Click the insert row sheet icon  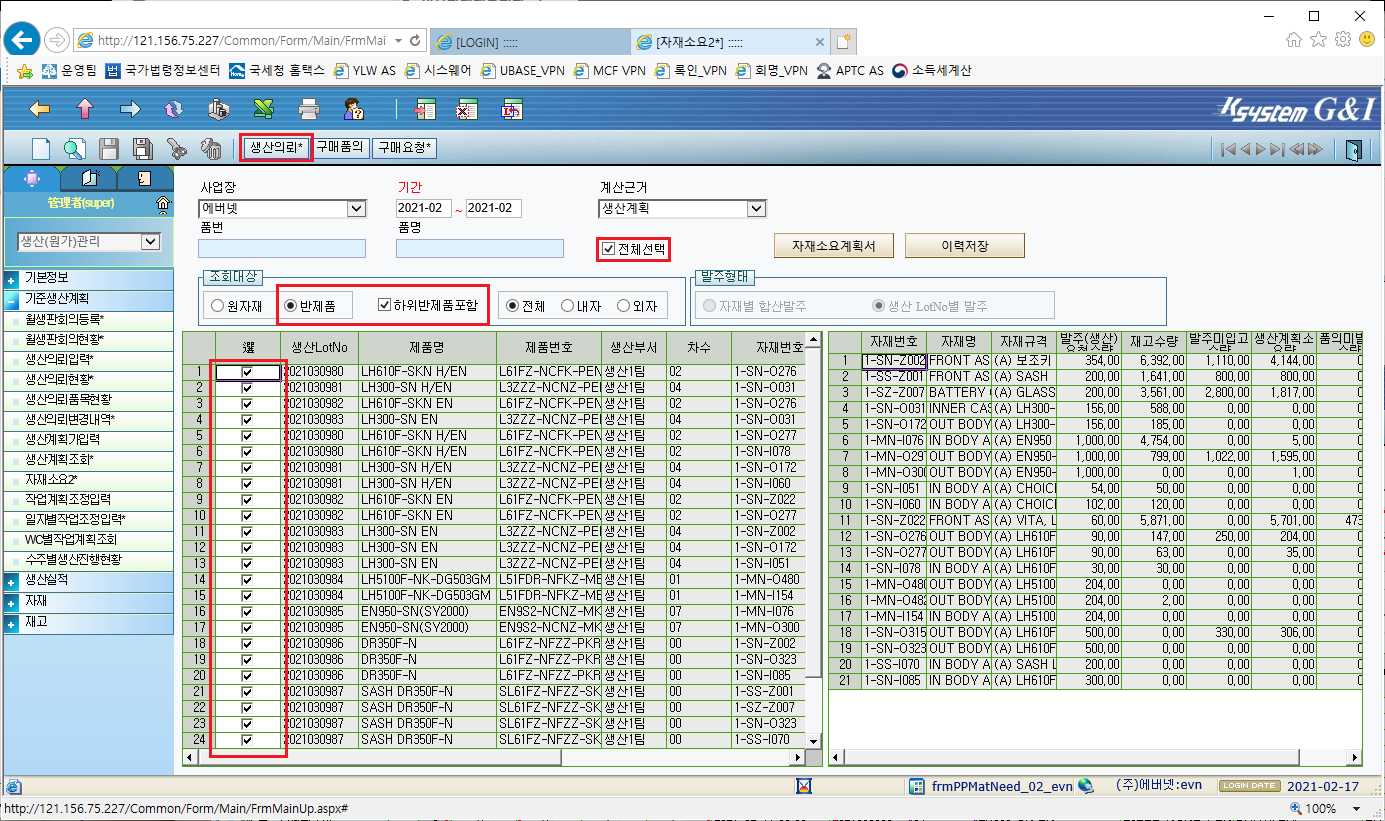click(x=427, y=108)
